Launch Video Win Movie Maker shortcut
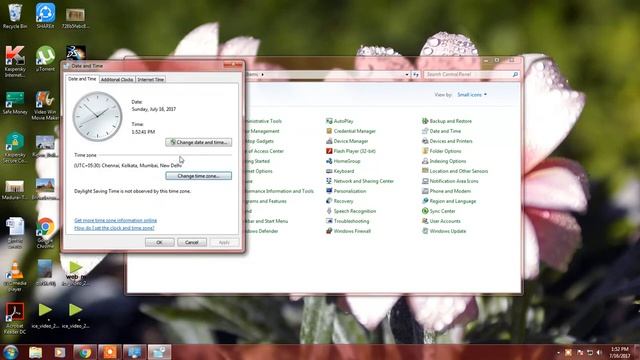640x360 pixels. [x=45, y=105]
